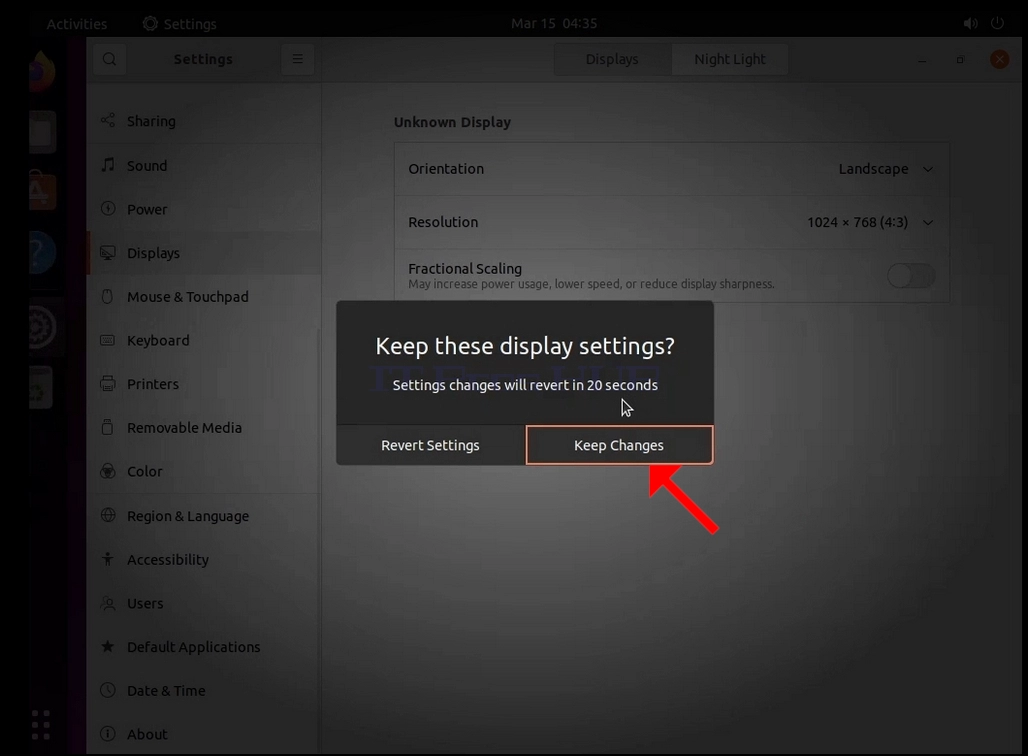Select the Date & Time clock icon

pyautogui.click(x=108, y=690)
